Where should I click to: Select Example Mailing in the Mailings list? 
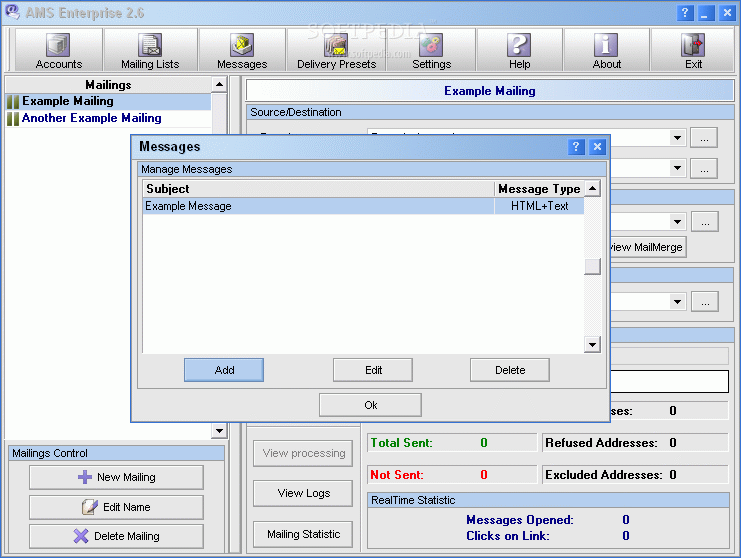click(108, 101)
